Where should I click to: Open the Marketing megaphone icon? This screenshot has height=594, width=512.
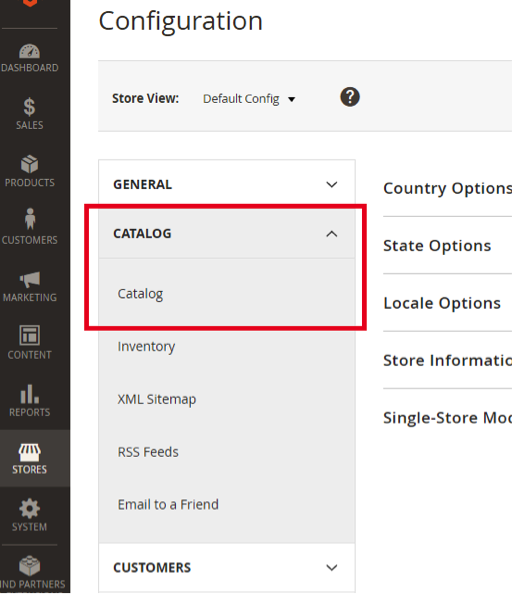30,280
